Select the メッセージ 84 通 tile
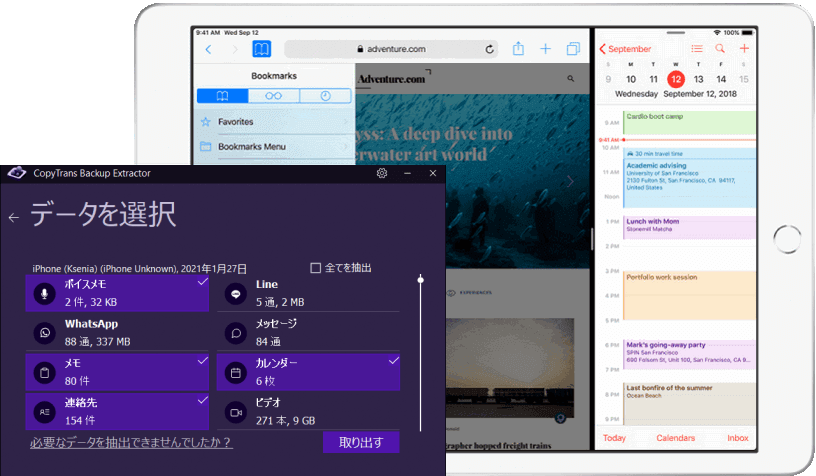 (308, 333)
